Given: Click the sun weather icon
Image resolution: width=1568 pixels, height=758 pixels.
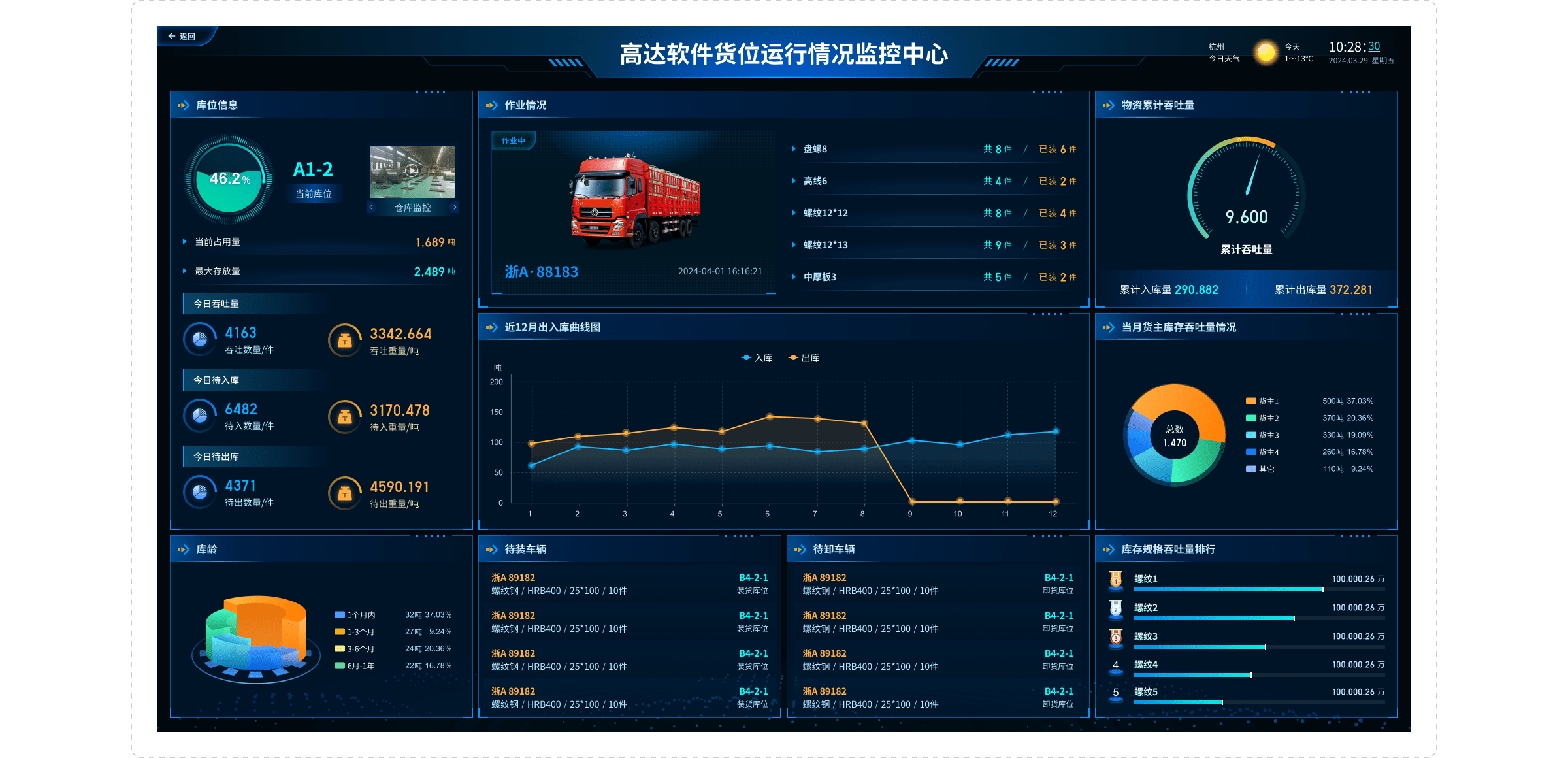Looking at the screenshot, I should point(1266,53).
